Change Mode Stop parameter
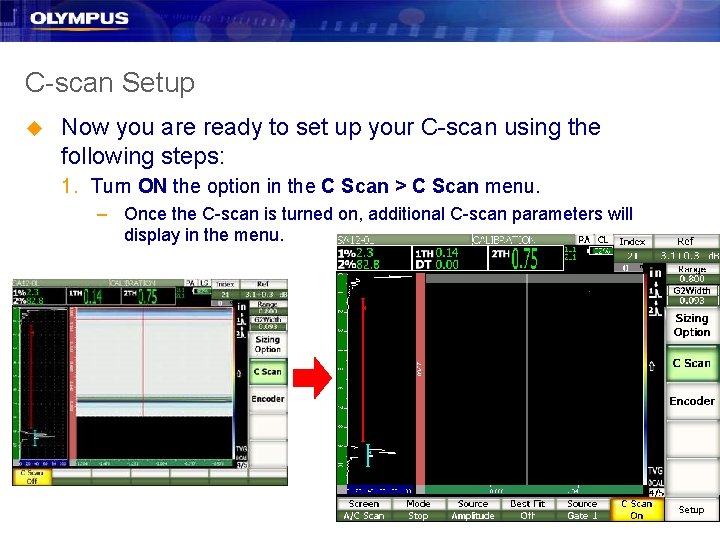The width and height of the screenshot is (720, 540). coord(418,510)
